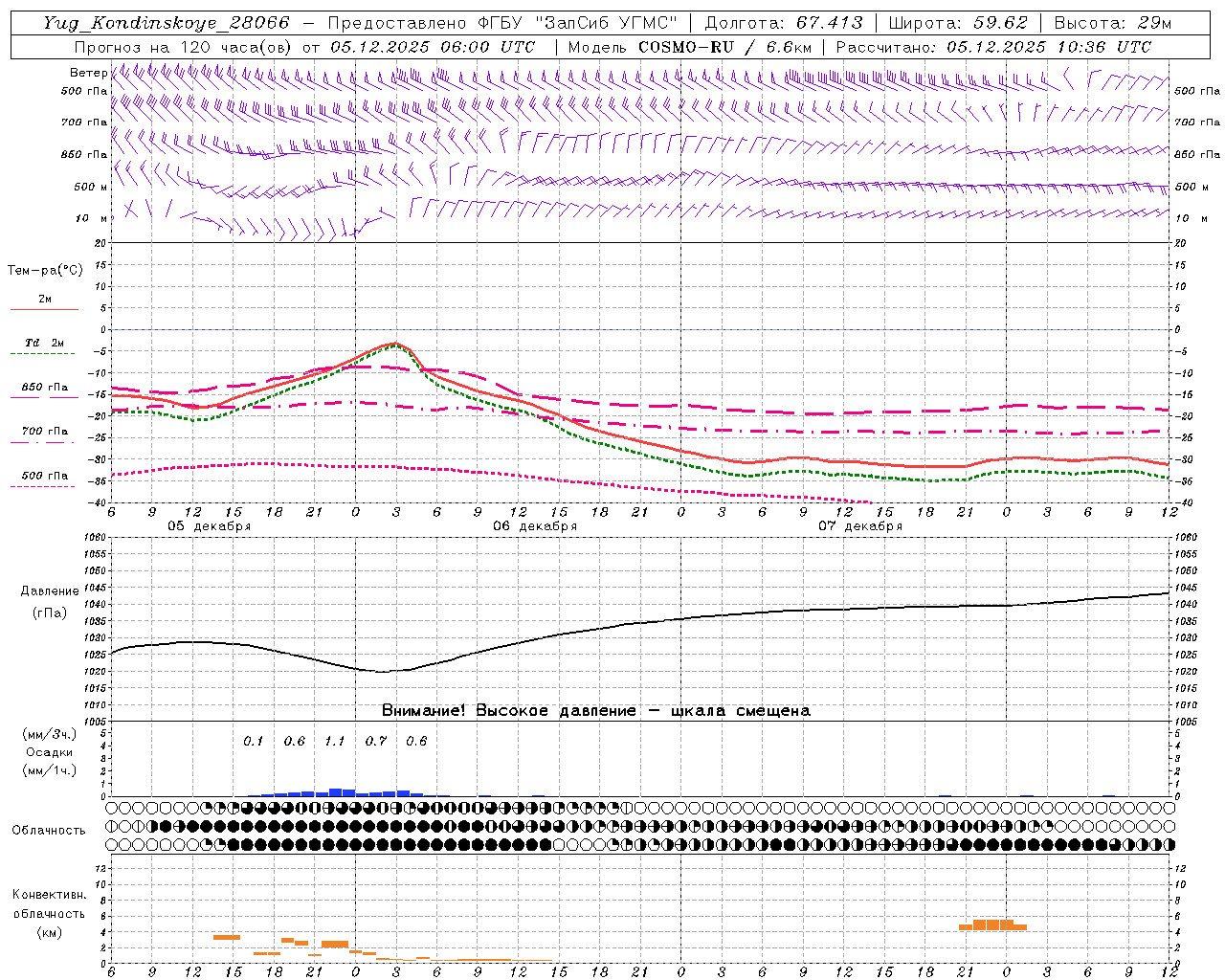Click the 2м temperature legend line sample
Screen dimensions: 1225x980
tap(44, 309)
